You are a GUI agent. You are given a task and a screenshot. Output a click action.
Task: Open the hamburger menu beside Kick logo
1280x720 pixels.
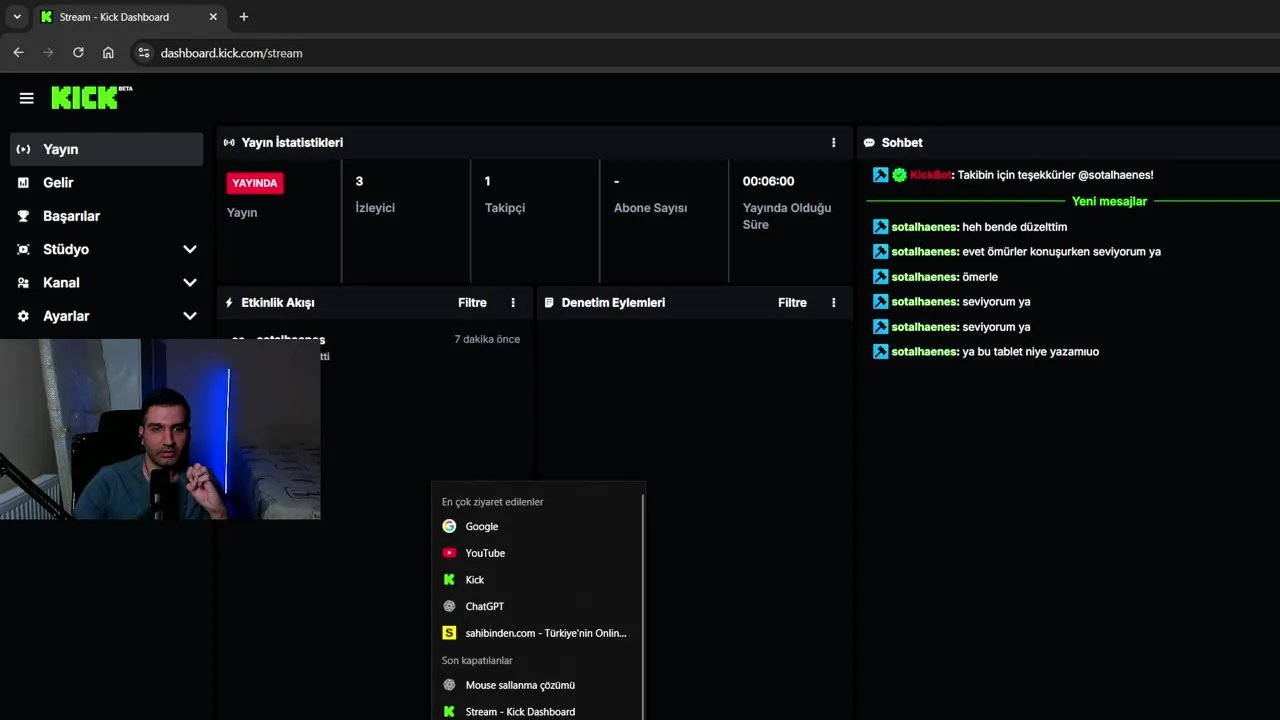(27, 98)
